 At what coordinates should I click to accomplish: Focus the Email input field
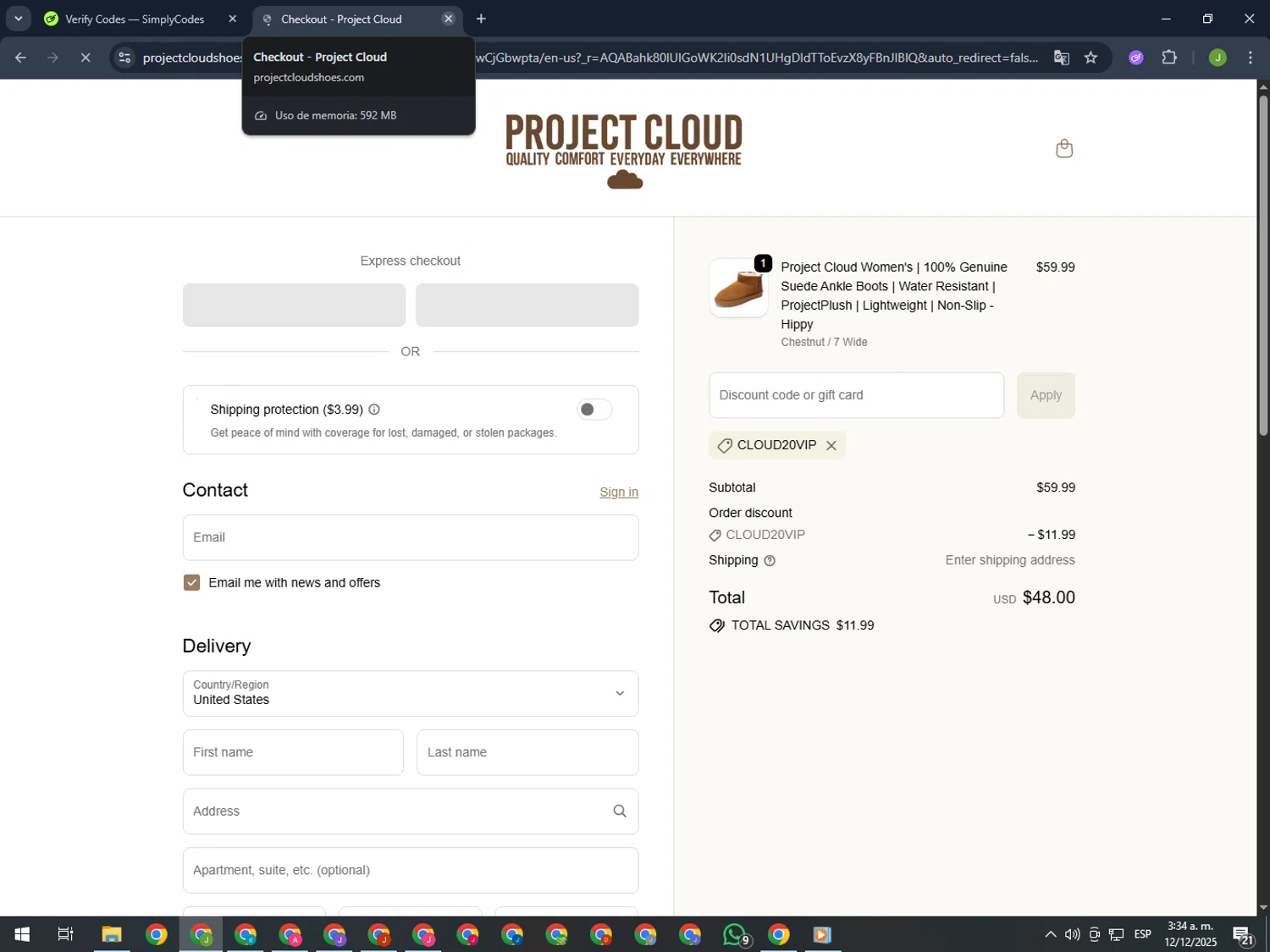coord(411,537)
